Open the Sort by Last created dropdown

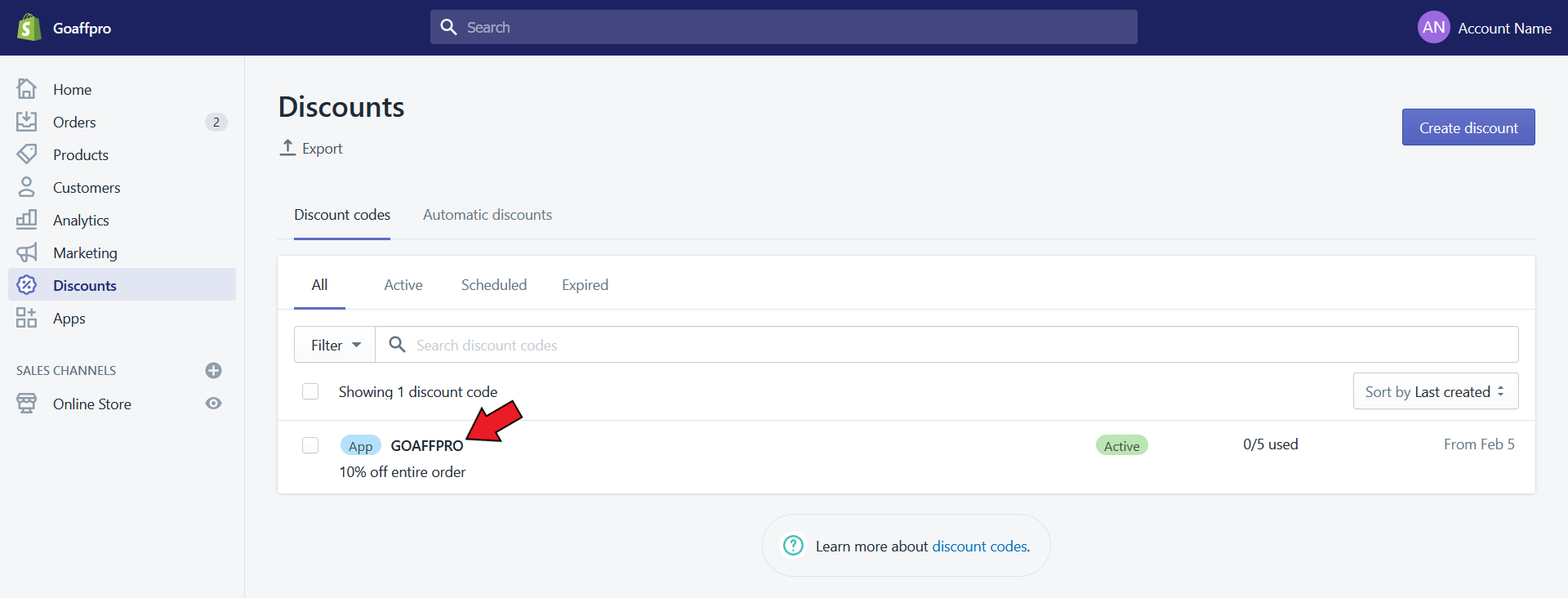pos(1435,391)
